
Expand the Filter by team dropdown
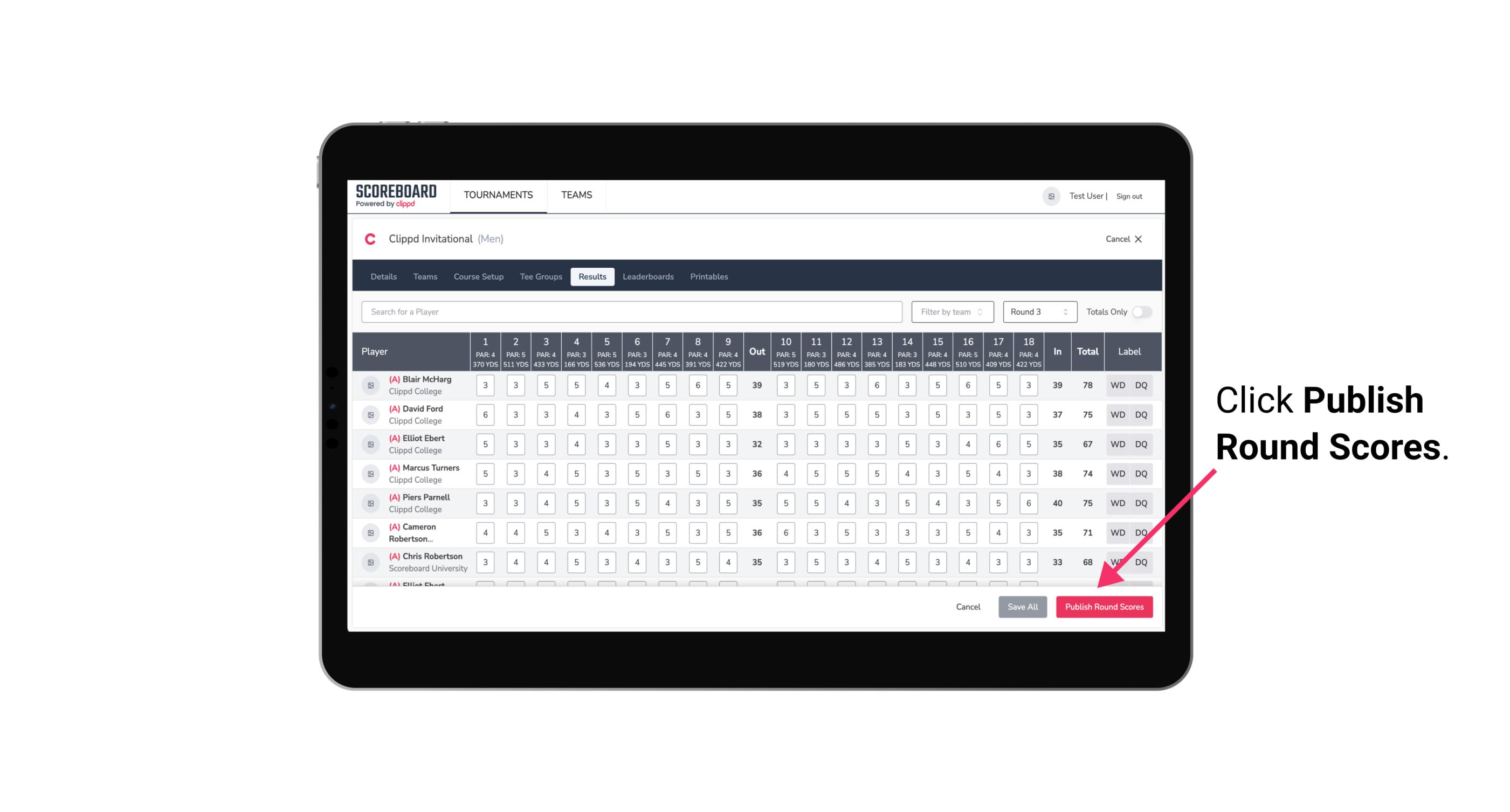[951, 312]
